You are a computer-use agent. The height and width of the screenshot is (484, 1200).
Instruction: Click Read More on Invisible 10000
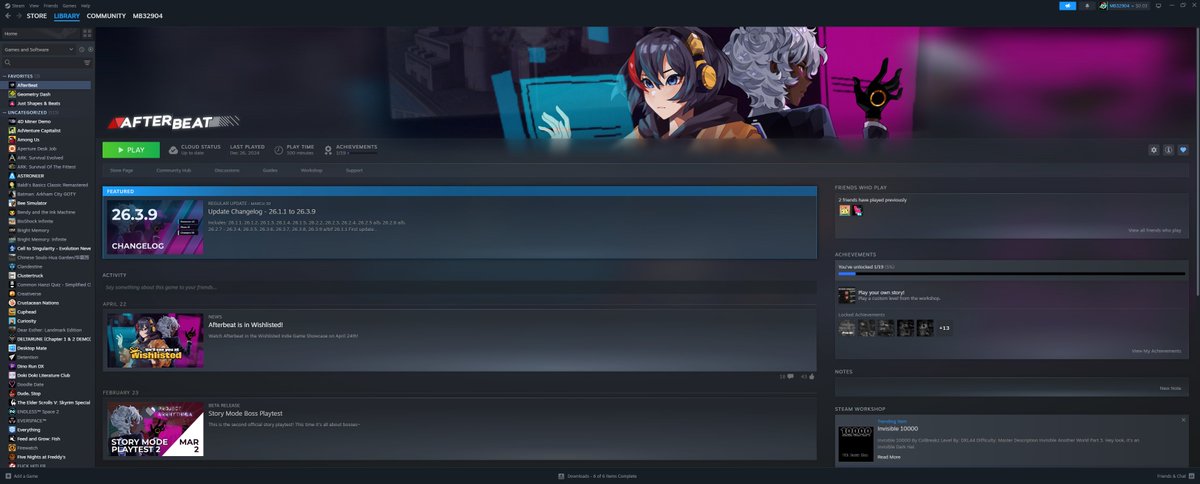coord(889,456)
